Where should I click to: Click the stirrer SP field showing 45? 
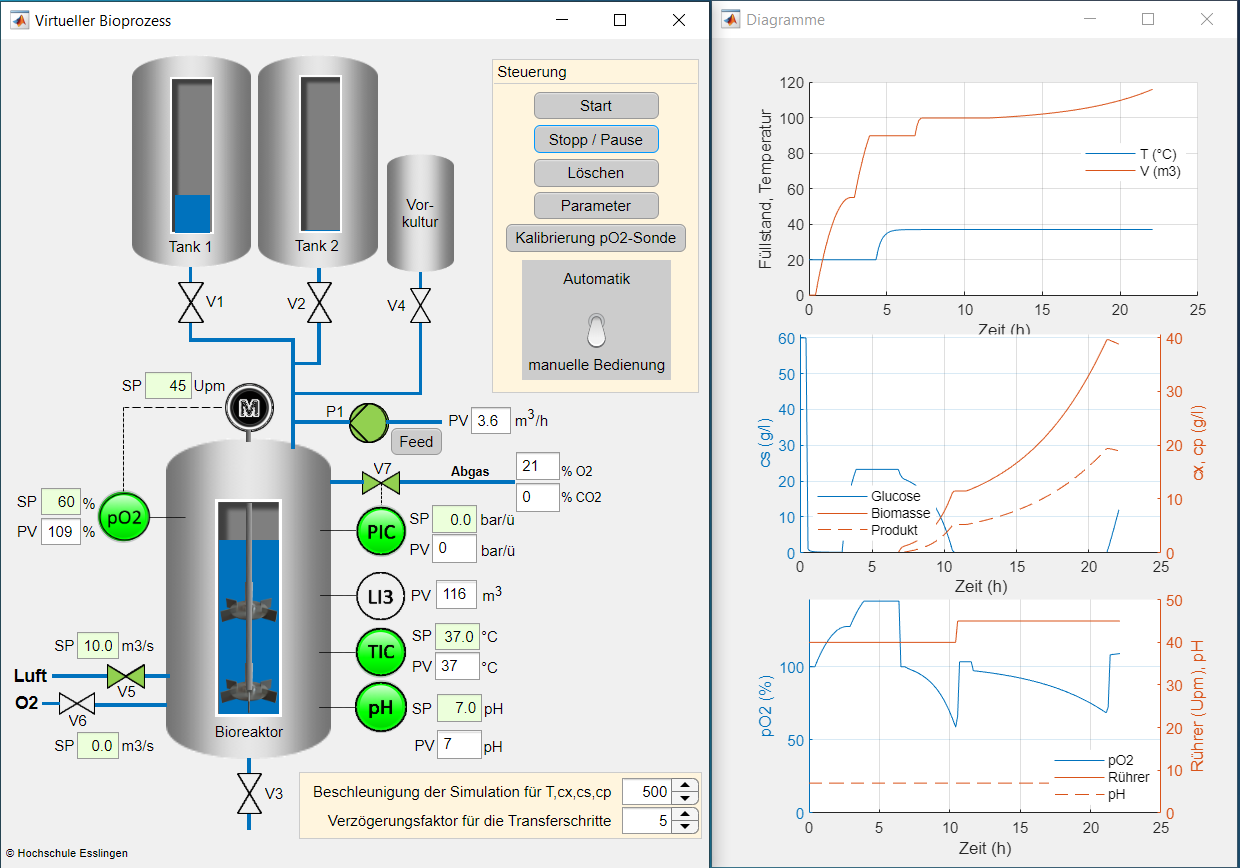(168, 386)
